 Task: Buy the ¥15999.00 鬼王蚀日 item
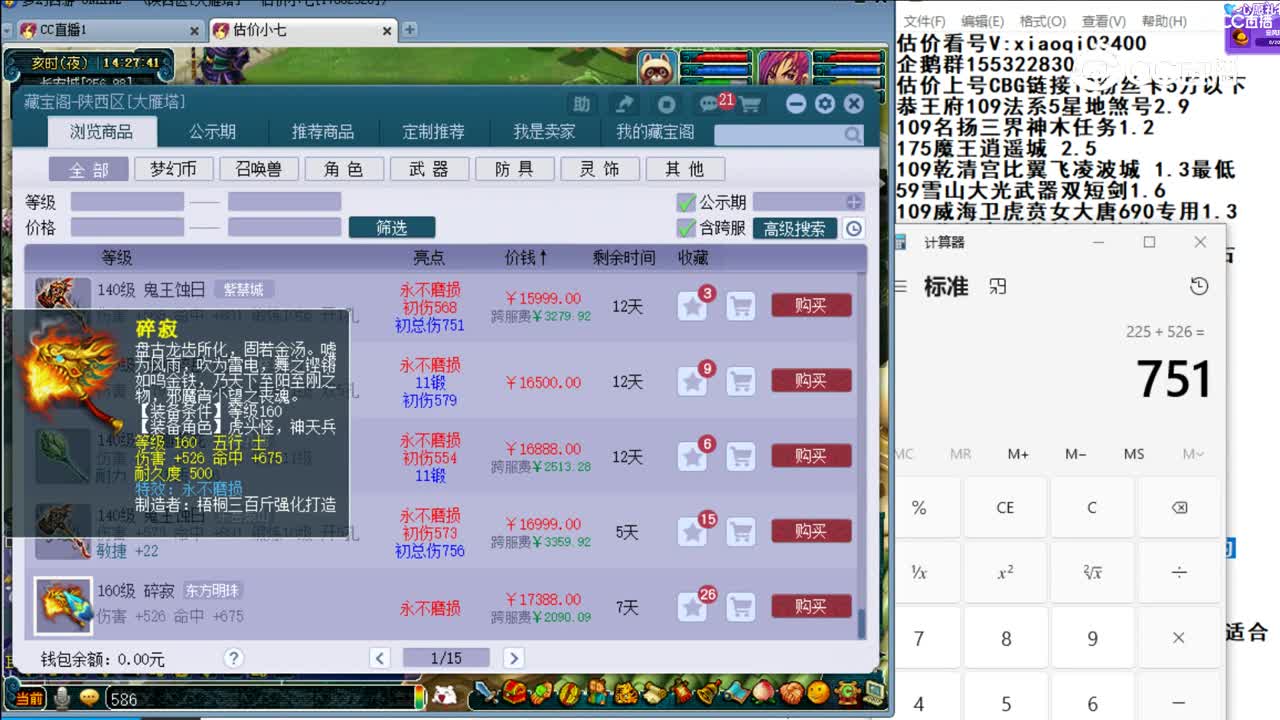(811, 305)
